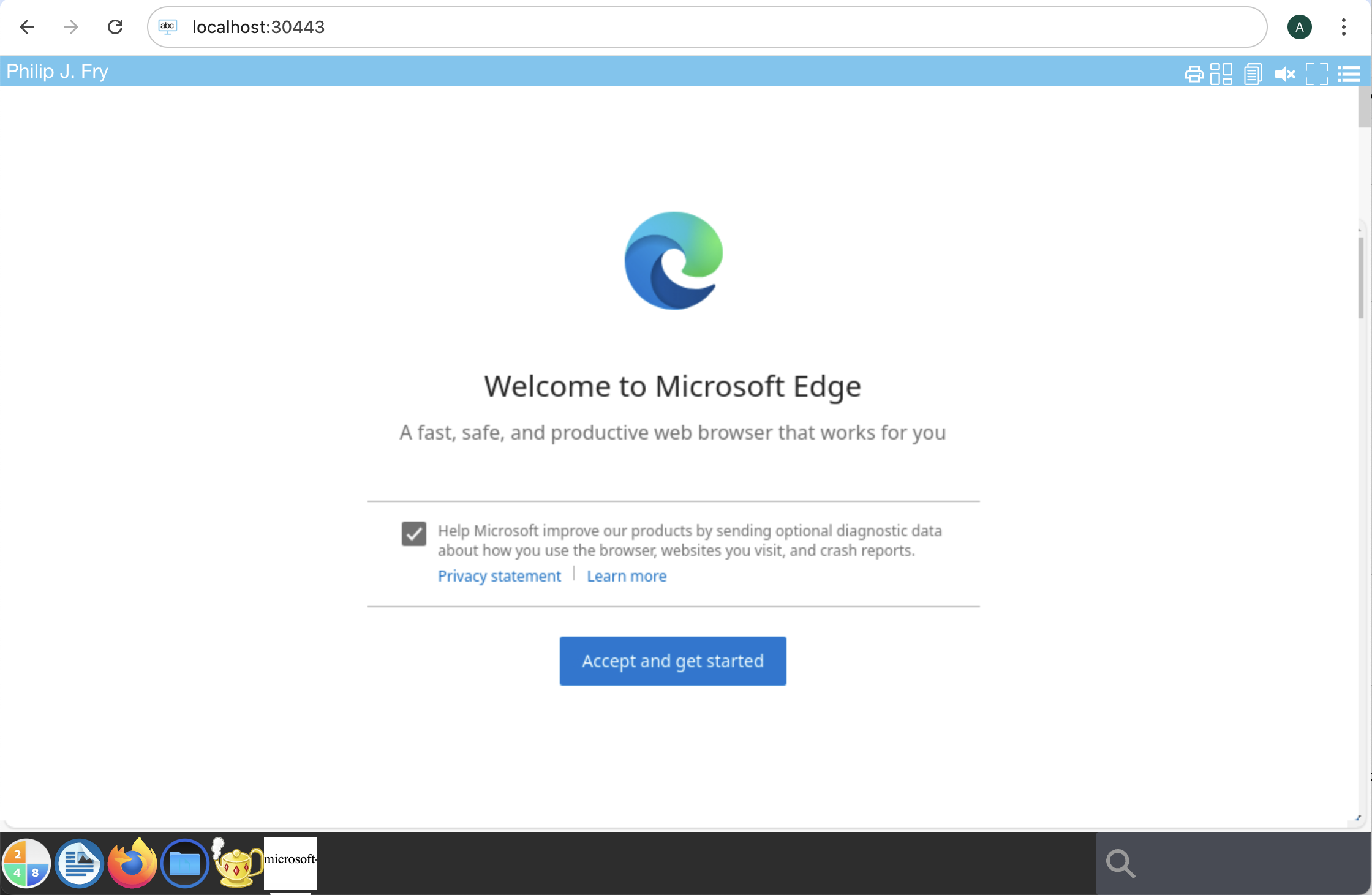Launch Firefox from the dock
Viewport: 1372px width, 895px height.
tap(132, 863)
